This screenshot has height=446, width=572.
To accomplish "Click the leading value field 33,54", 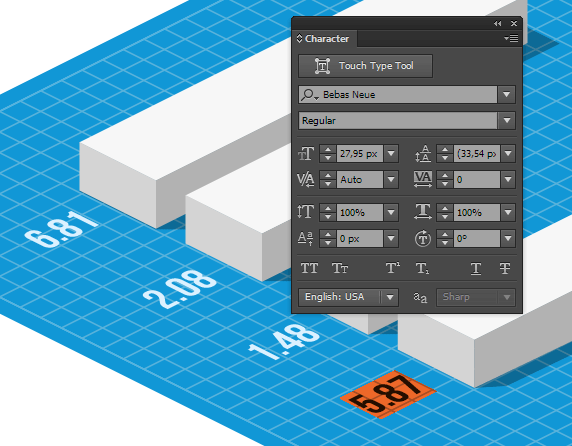I will [x=477, y=154].
